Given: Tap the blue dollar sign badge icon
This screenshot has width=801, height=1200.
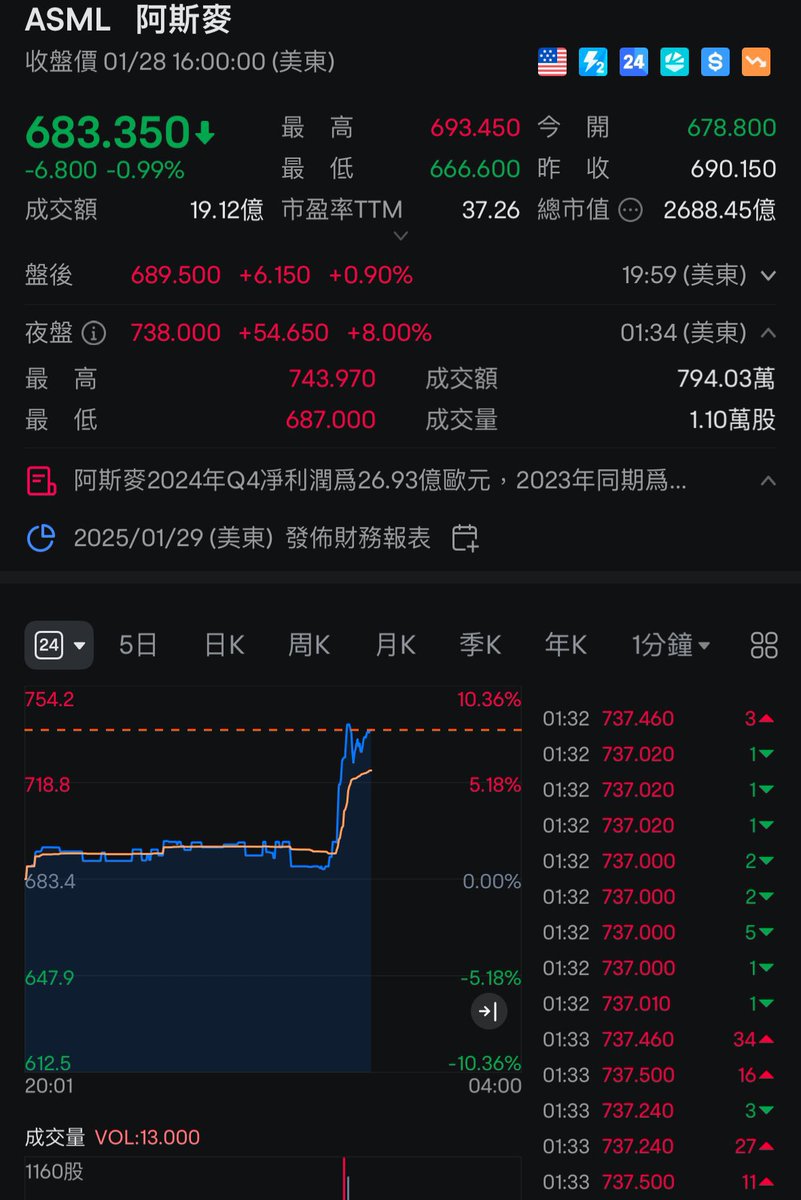Looking at the screenshot, I should click(715, 62).
